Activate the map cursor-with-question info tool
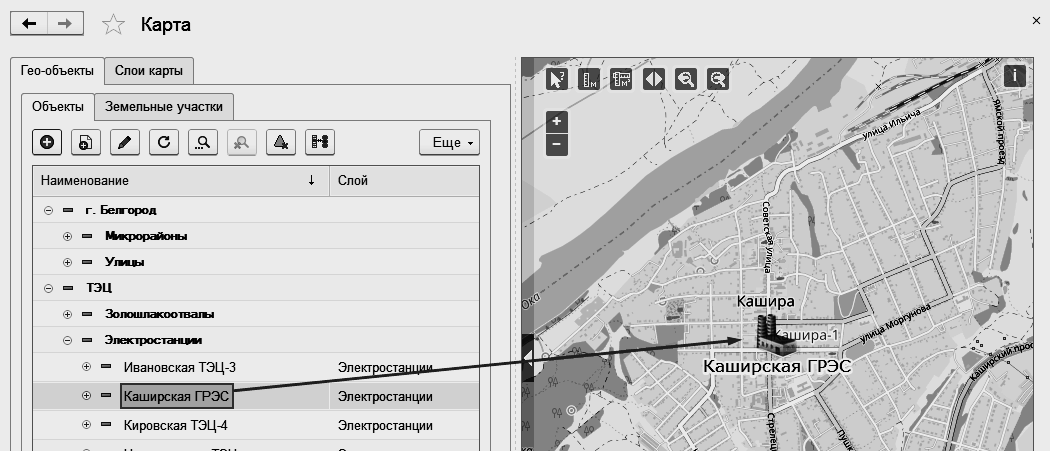The image size is (1050, 451). (x=557, y=79)
